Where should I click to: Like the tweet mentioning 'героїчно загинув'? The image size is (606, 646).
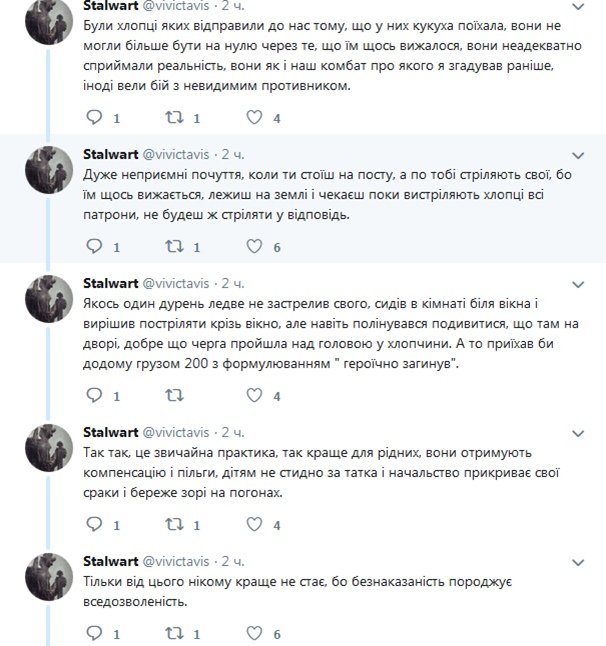254,396
